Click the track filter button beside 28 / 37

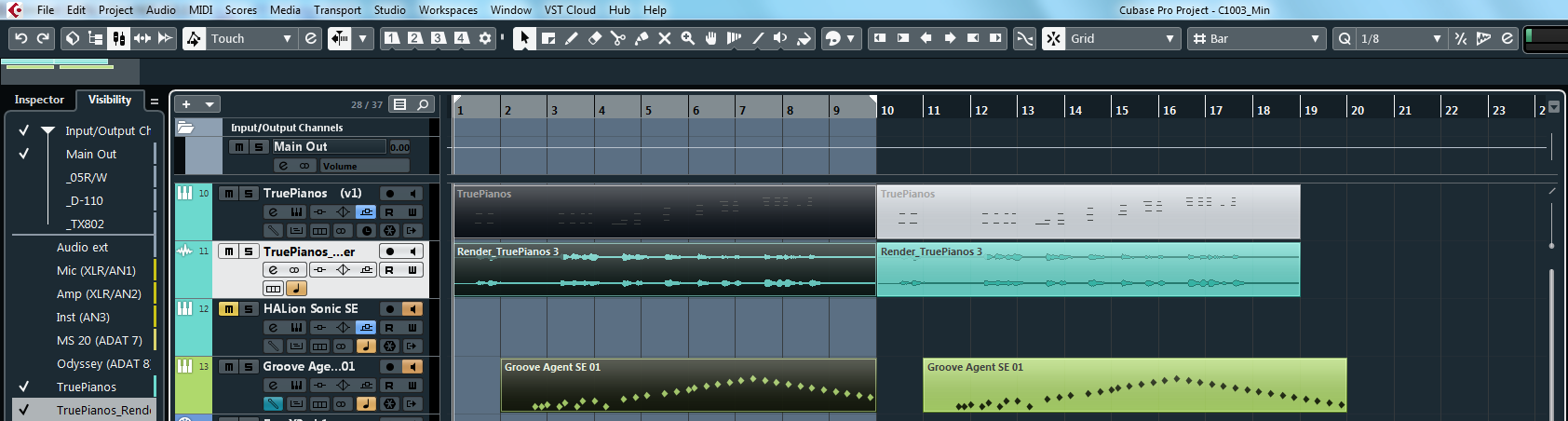tap(399, 104)
